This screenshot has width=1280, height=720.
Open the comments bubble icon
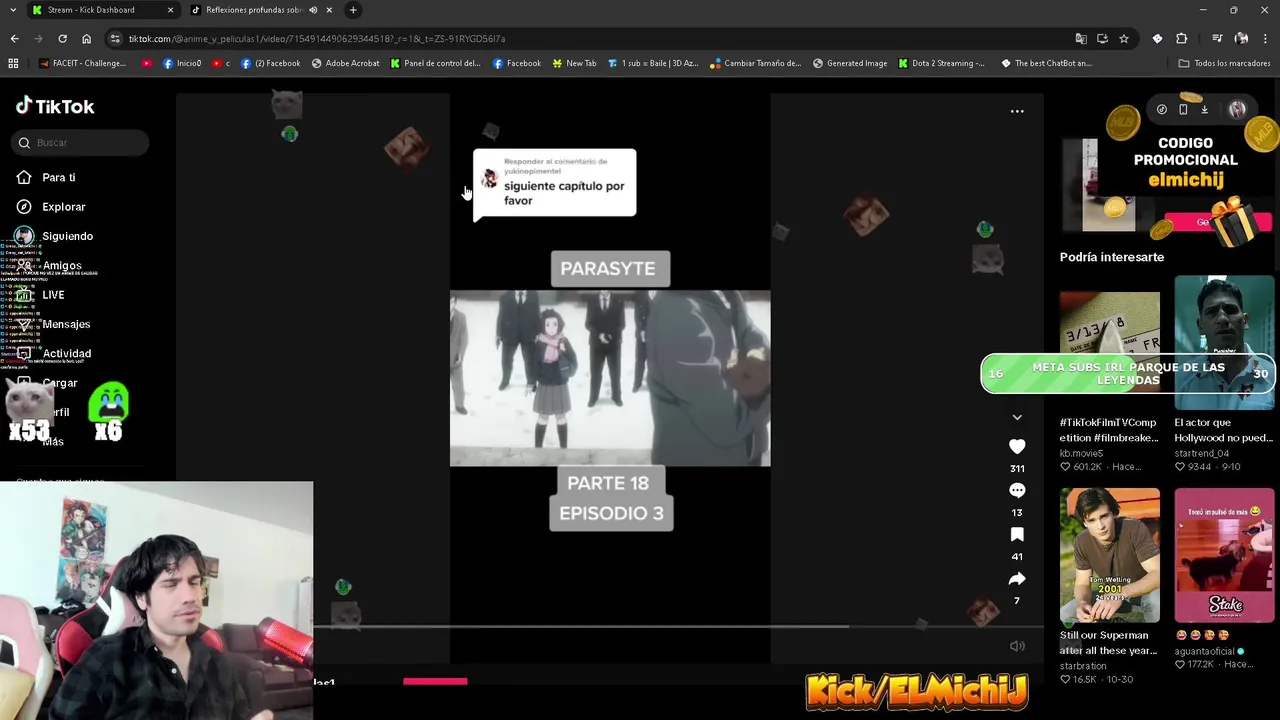coord(1017,491)
